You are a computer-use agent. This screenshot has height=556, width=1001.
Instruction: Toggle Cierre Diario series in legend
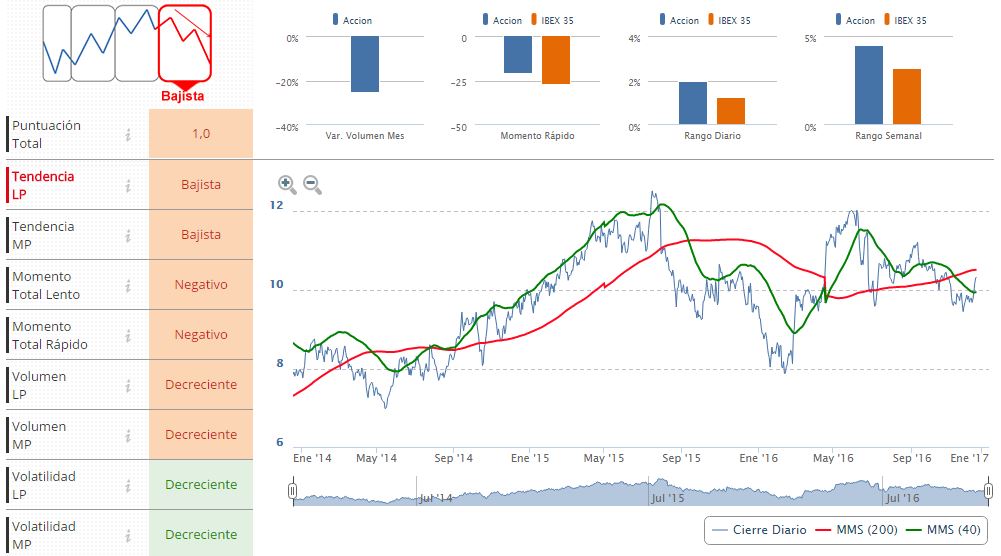point(762,530)
